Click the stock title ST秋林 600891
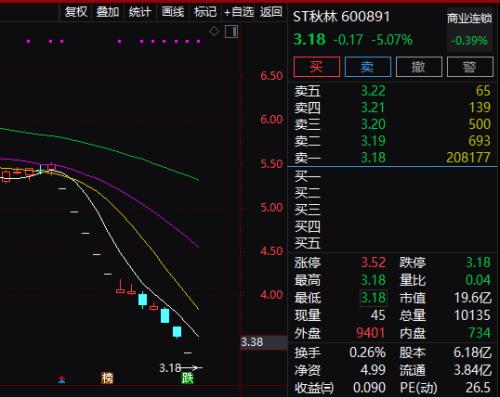The height and width of the screenshot is (397, 500). [341, 17]
